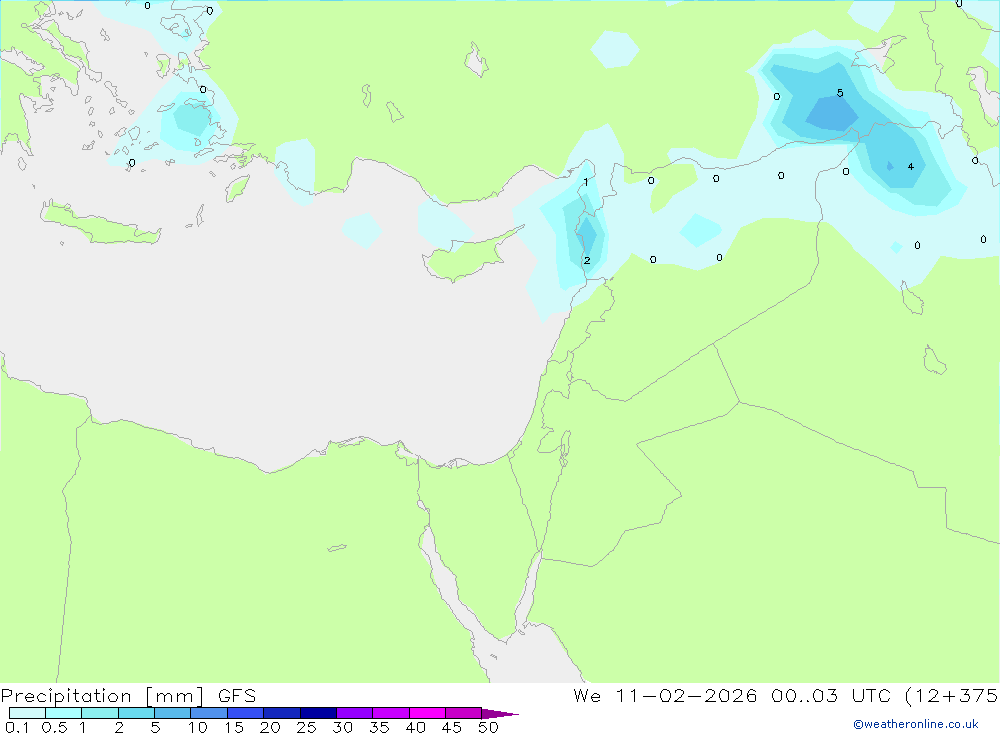Viewport: 1000px width, 733px height.
Task: Click the date 'We 11-02-2026'
Action: tap(665, 696)
